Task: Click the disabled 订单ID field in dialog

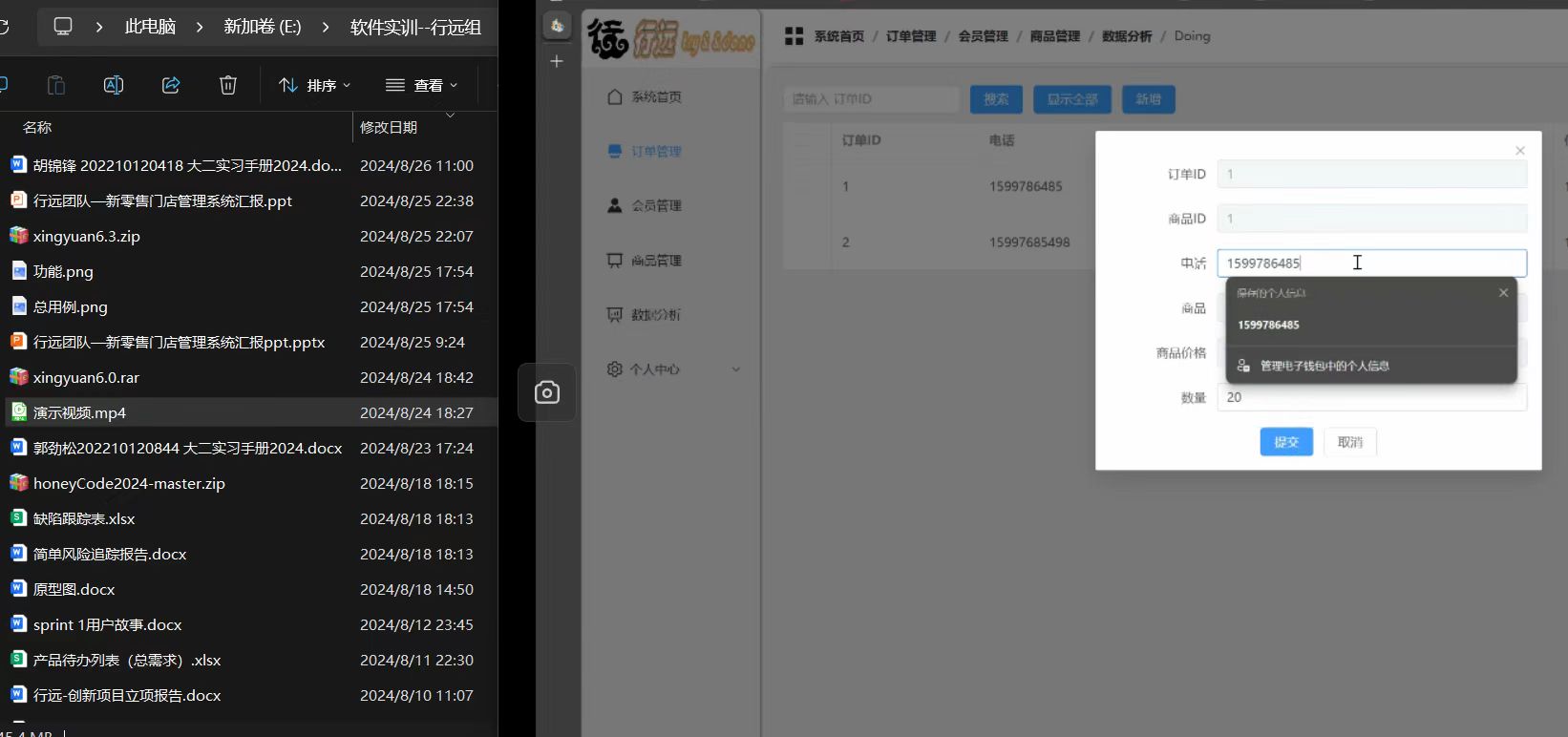Action: click(1371, 174)
